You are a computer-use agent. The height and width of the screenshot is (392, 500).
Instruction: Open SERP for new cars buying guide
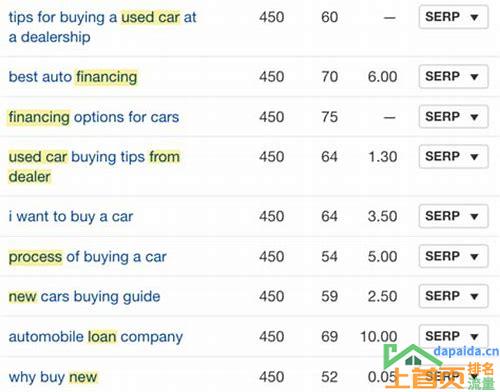tap(453, 296)
